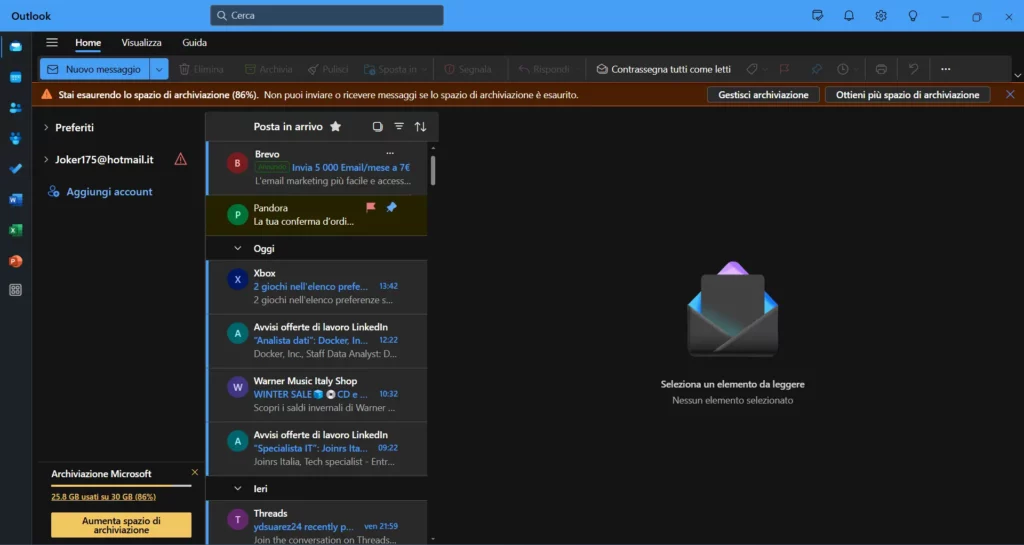
Task: Change sort order with the arrows icon
Action: pyautogui.click(x=420, y=127)
